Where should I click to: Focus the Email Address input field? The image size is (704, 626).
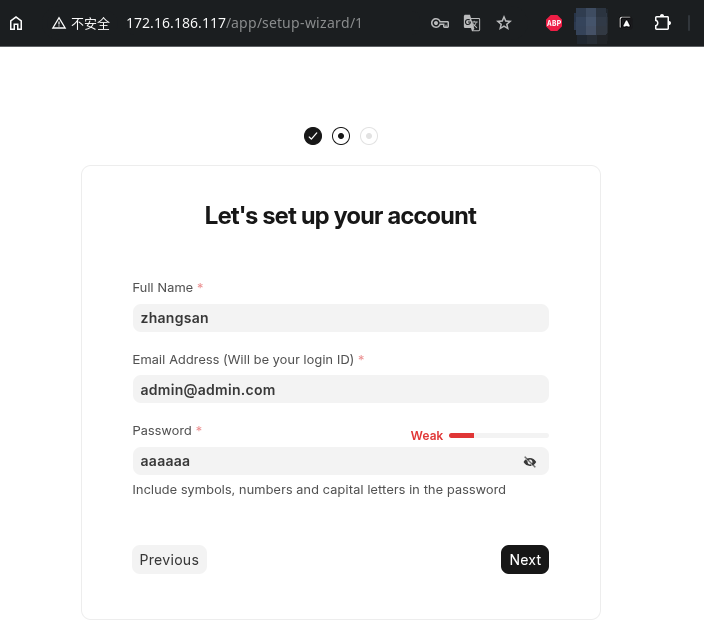click(340, 389)
